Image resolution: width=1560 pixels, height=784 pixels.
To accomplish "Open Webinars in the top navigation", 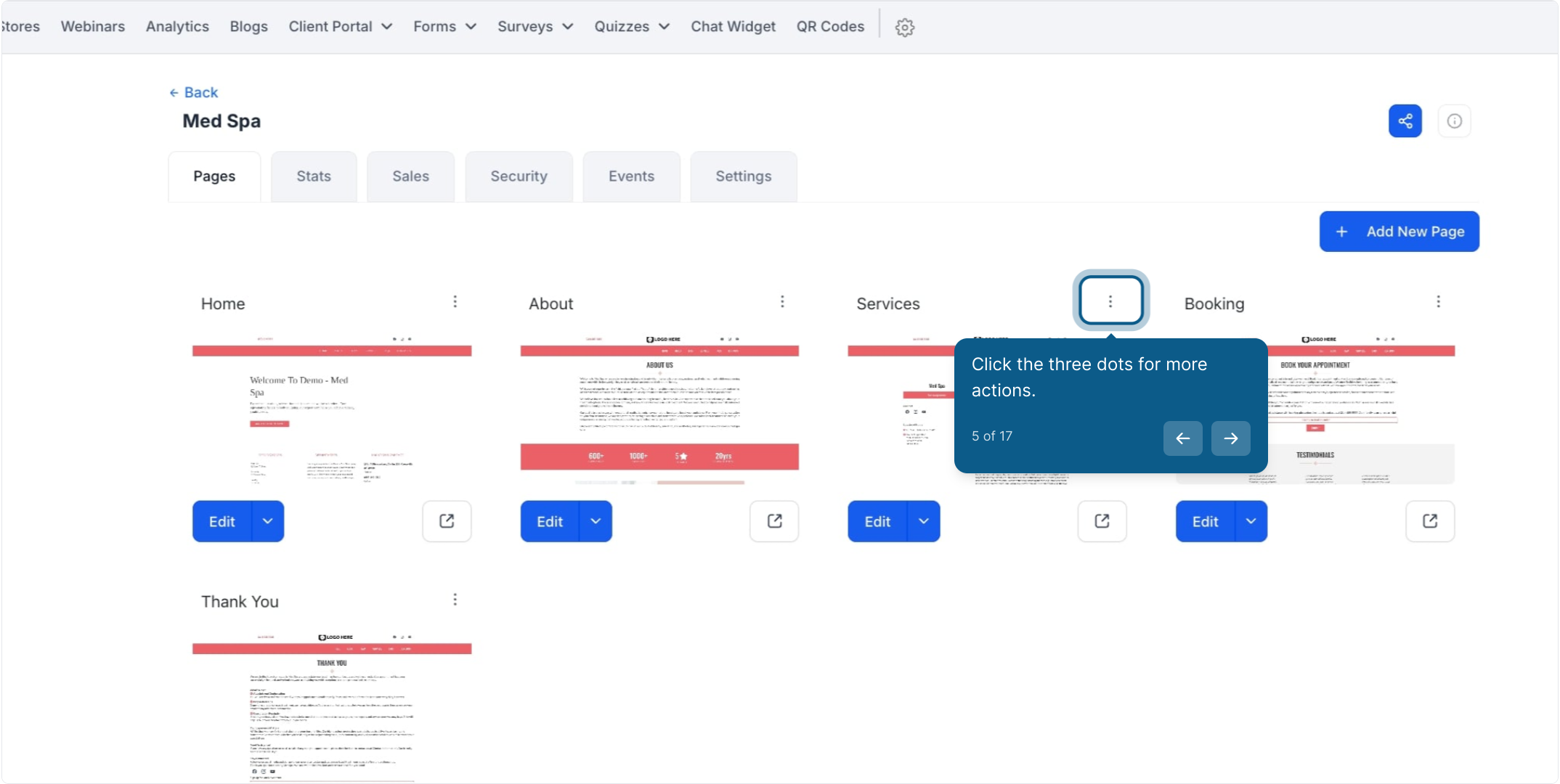I will [93, 27].
